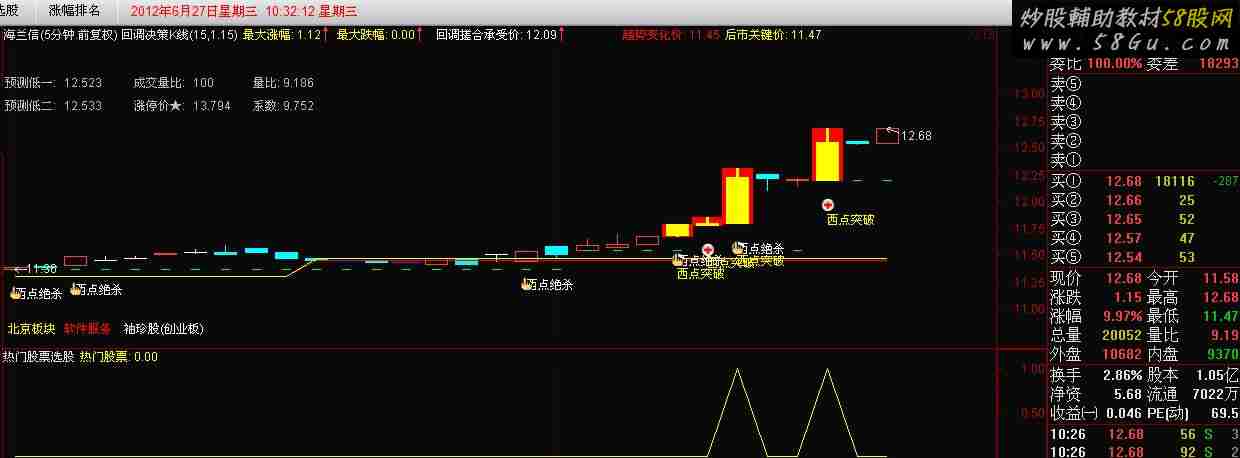Open the 软件服务 sector link
The image size is (1240, 458).
tap(87, 328)
